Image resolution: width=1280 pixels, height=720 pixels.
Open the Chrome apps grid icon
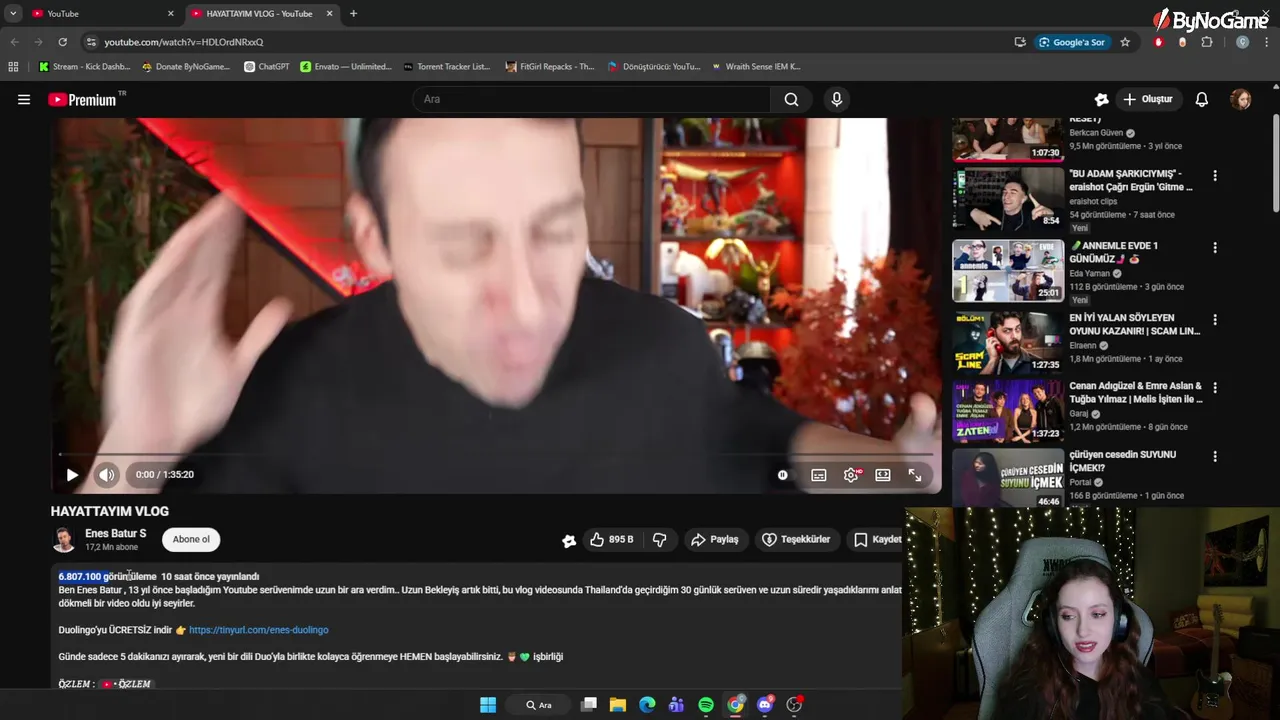click(x=13, y=67)
